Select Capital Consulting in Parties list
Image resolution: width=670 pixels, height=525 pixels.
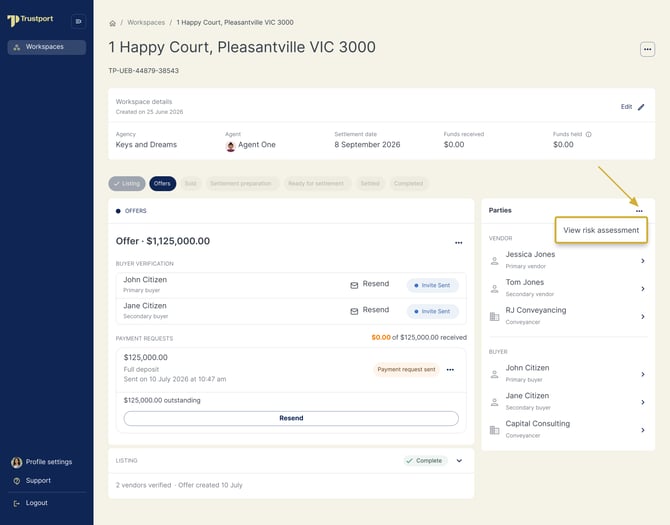(568, 429)
